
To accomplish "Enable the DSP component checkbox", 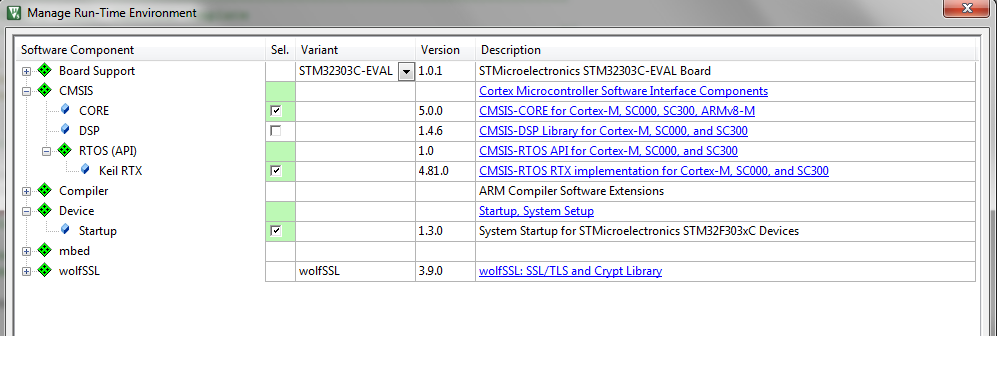I will point(275,131).
